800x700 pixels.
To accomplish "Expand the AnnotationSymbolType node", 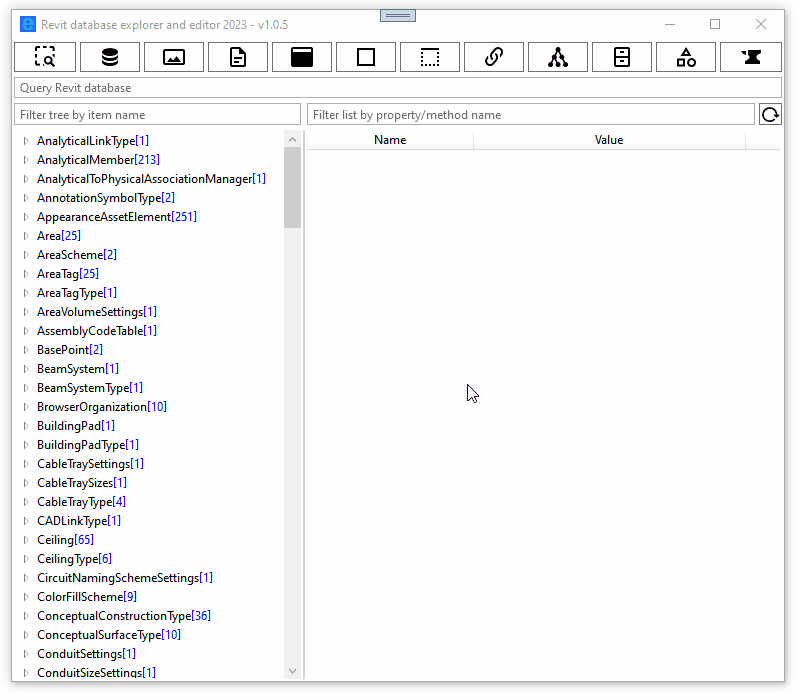I will pyautogui.click(x=26, y=198).
